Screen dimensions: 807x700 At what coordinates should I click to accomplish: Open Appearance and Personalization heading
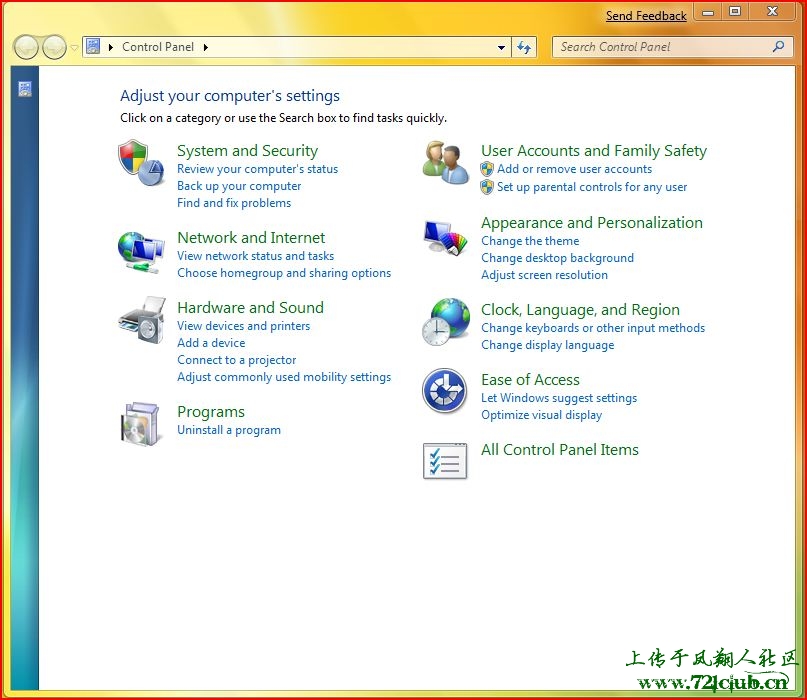(x=592, y=223)
